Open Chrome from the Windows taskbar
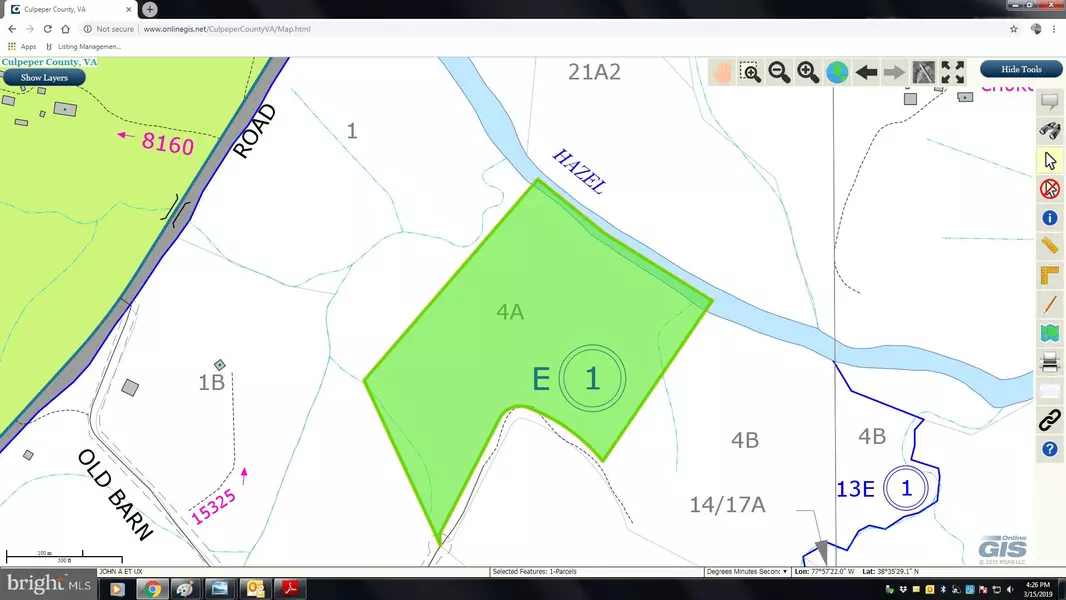The image size is (1066, 600). click(151, 588)
